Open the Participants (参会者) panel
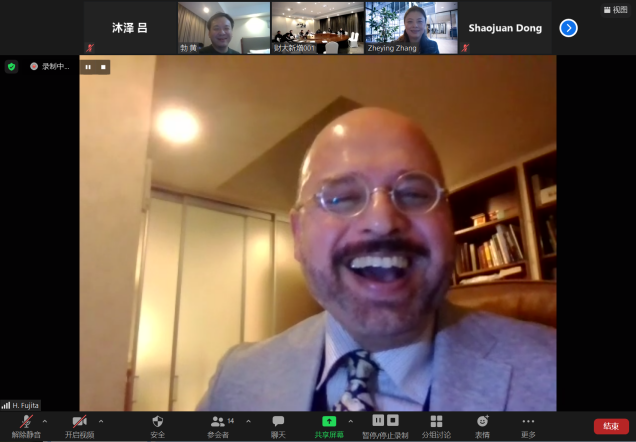636x442 pixels. pos(218,423)
